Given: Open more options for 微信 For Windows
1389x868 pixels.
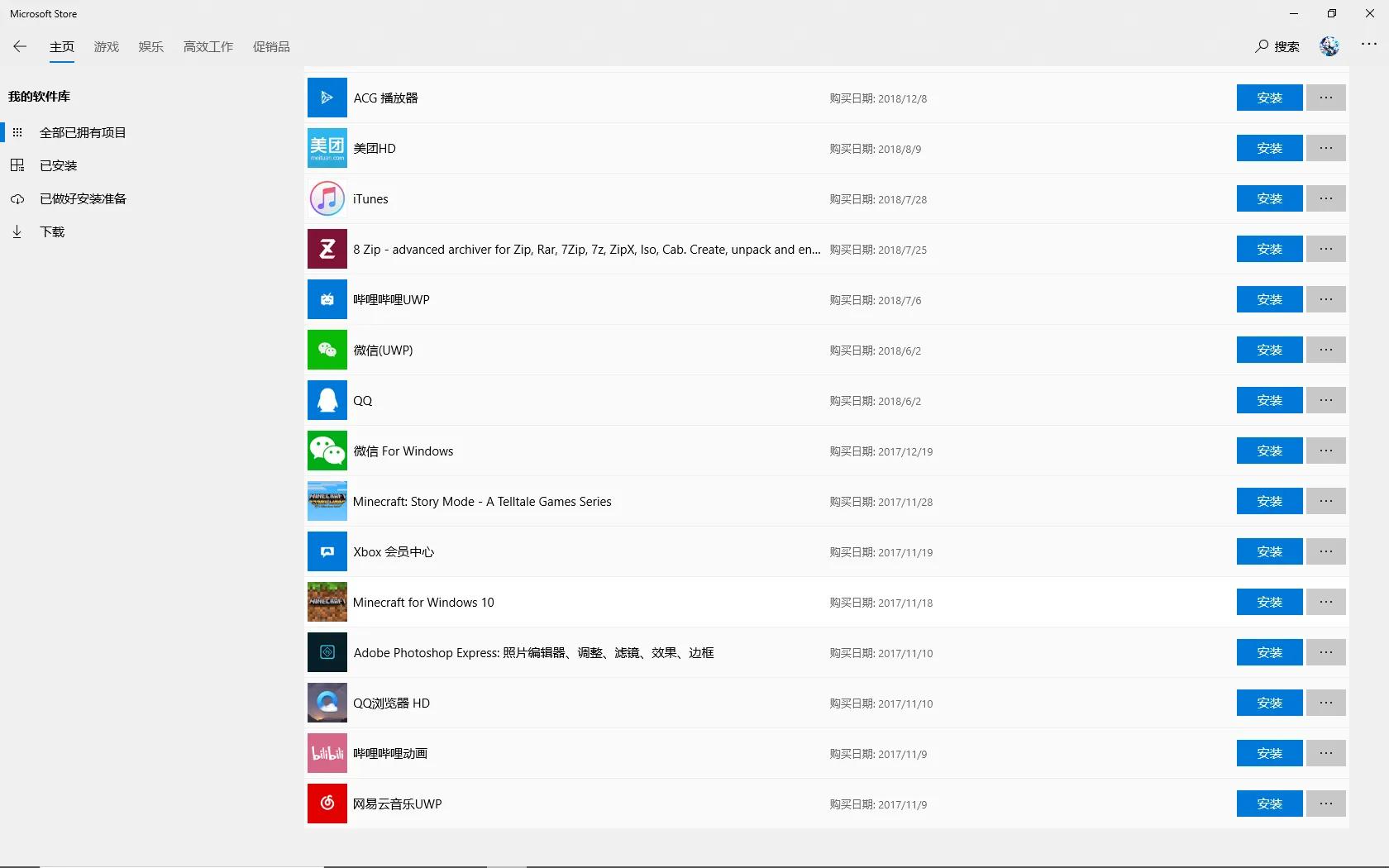Looking at the screenshot, I should [1326, 451].
